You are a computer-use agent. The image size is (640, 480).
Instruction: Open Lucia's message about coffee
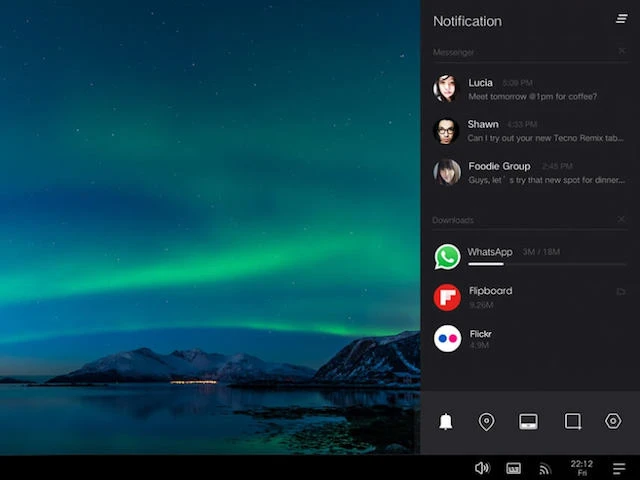tap(530, 89)
